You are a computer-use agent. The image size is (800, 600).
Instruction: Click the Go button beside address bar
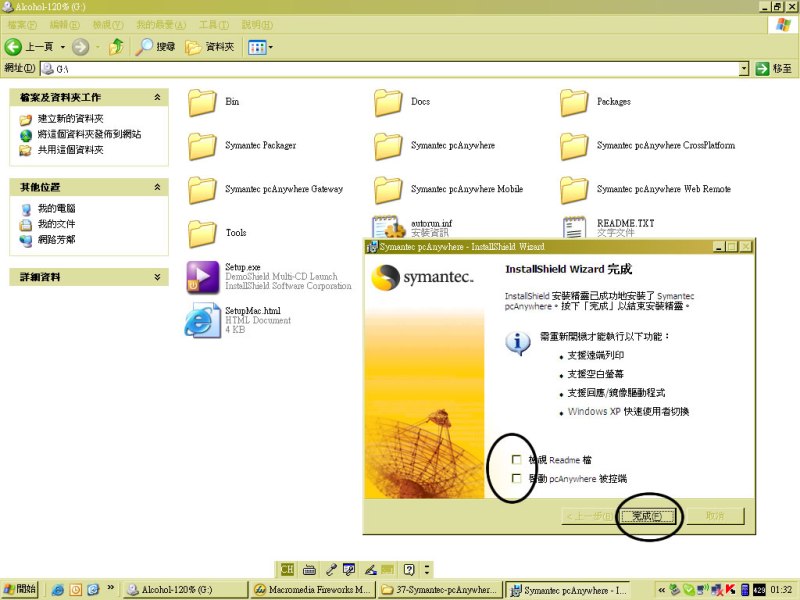coord(774,68)
